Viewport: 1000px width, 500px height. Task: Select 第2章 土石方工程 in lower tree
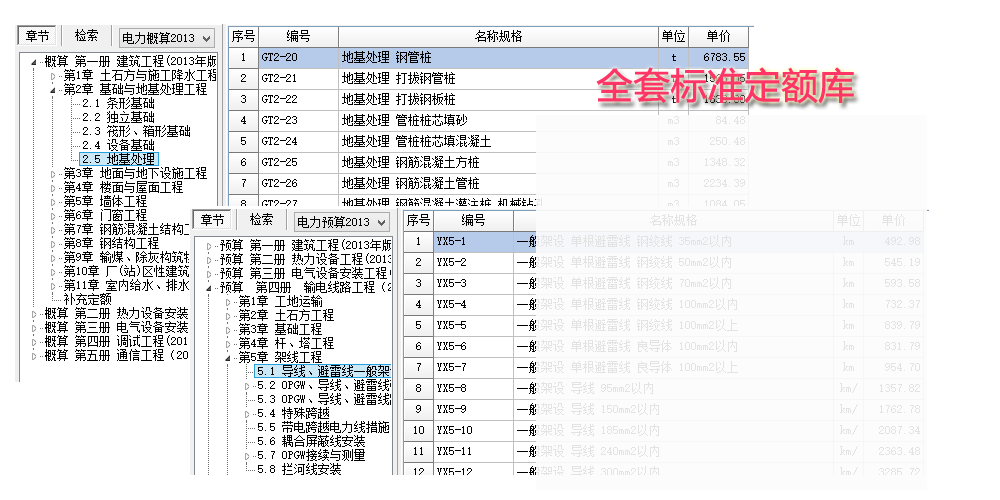[286, 315]
